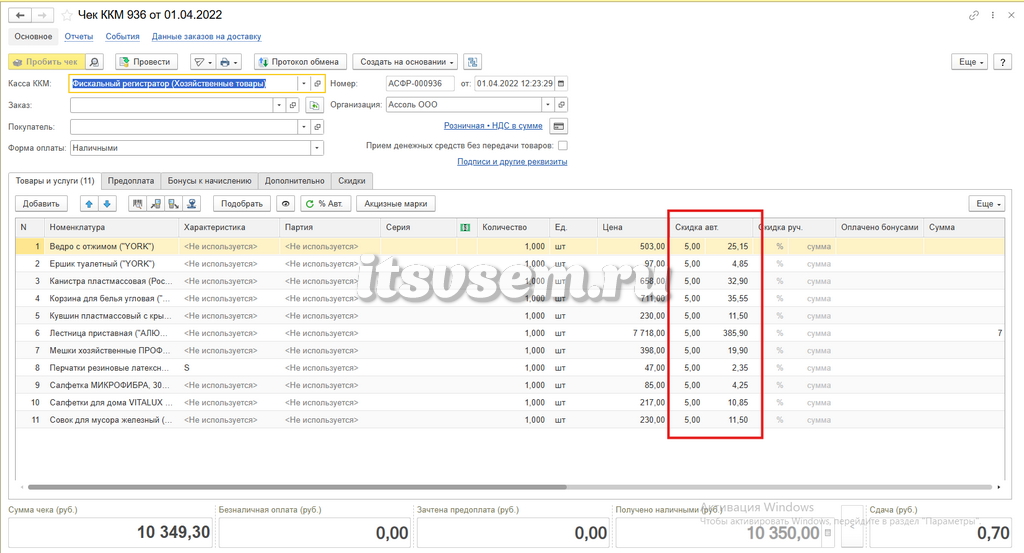The height and width of the screenshot is (553, 1024).
Task: Click the horizontal table scrollbar
Action: (297, 487)
